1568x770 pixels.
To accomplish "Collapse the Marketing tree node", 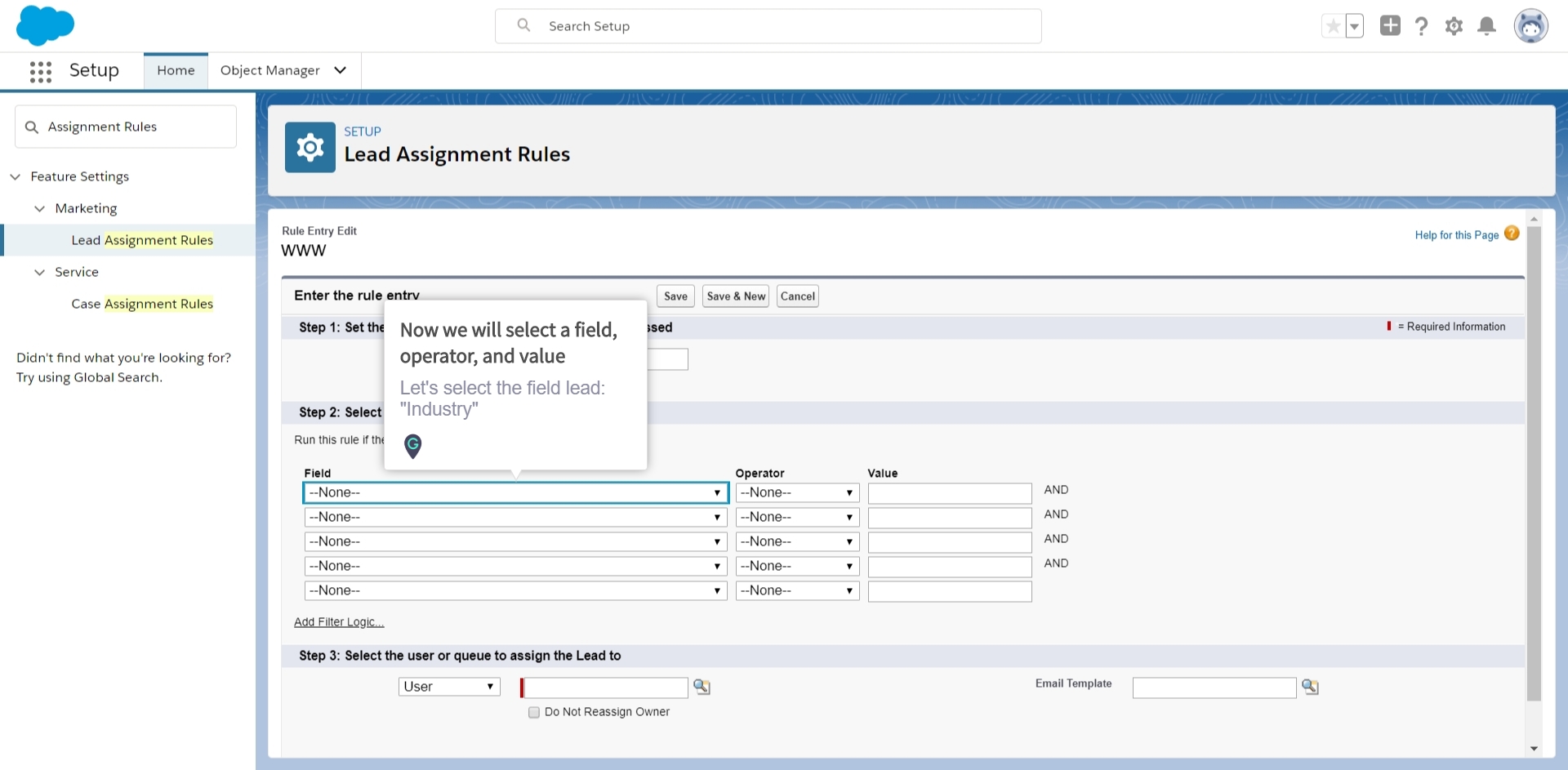I will [39, 208].
